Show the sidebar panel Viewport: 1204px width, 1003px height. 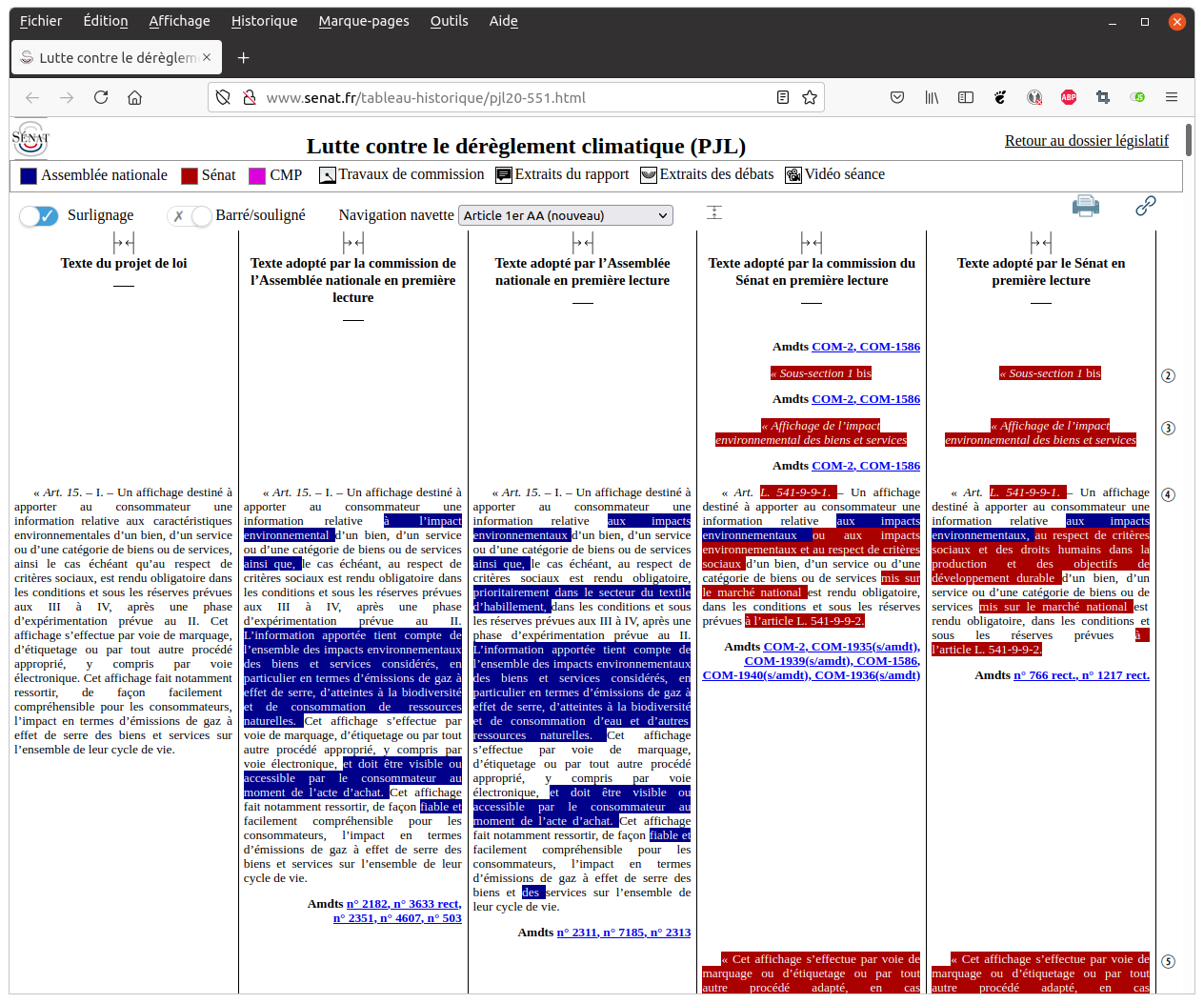966,97
